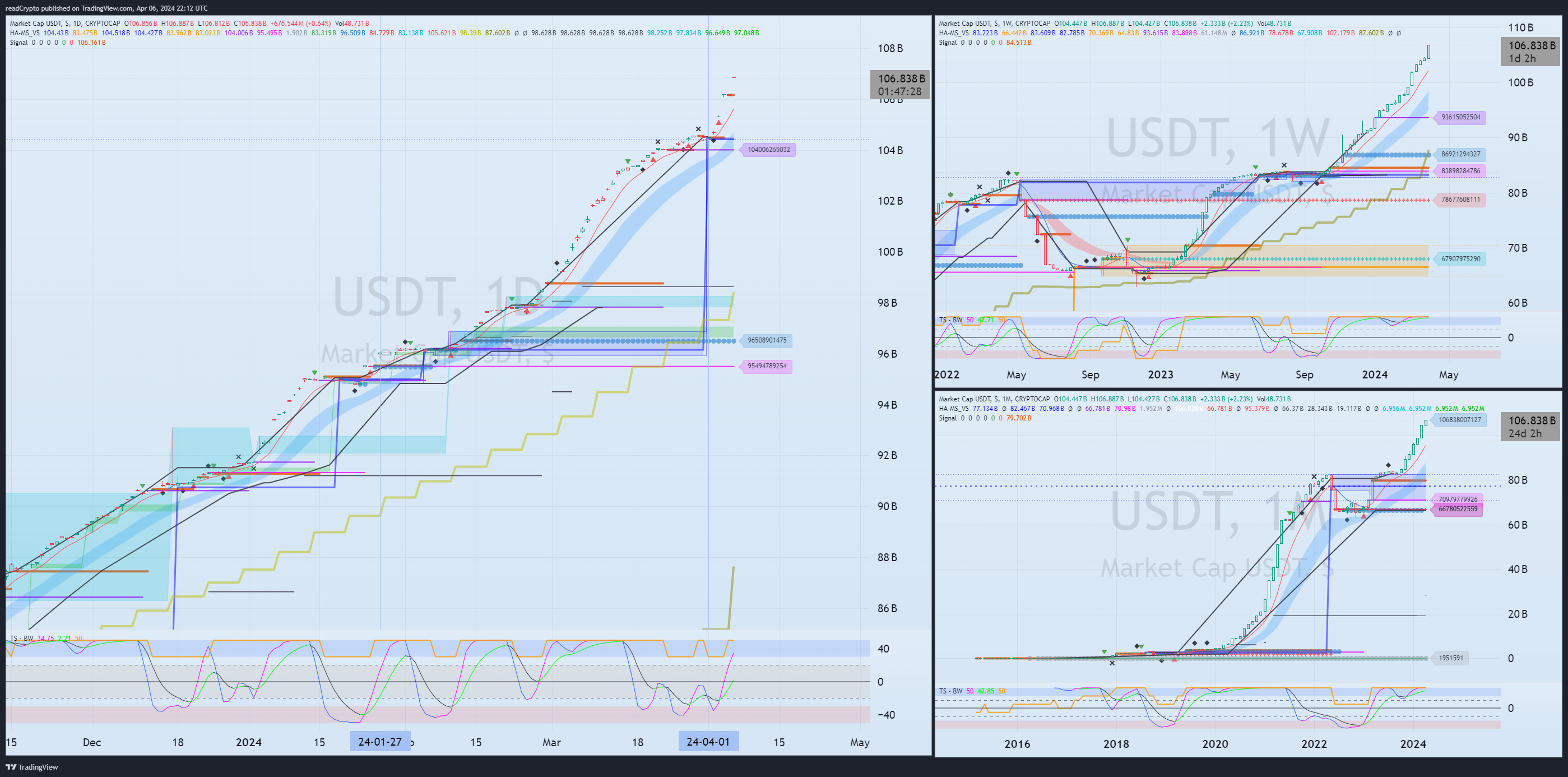Click '2018' on the 1M time axis

1116,744
